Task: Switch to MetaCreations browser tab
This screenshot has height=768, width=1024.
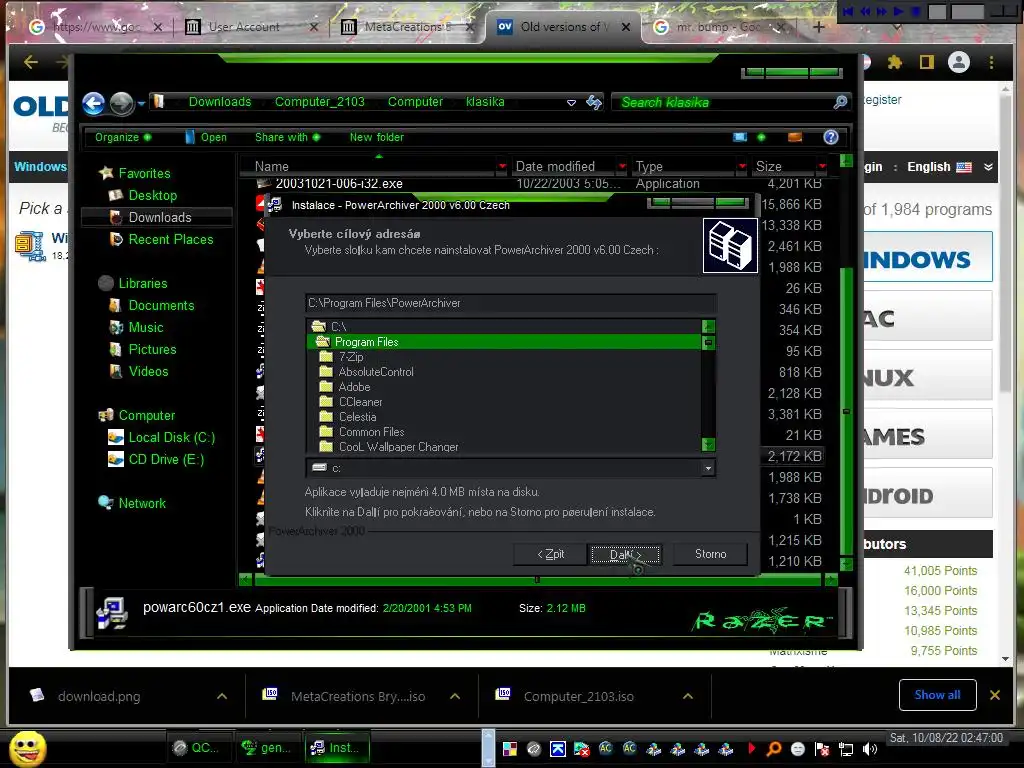Action: tap(407, 27)
